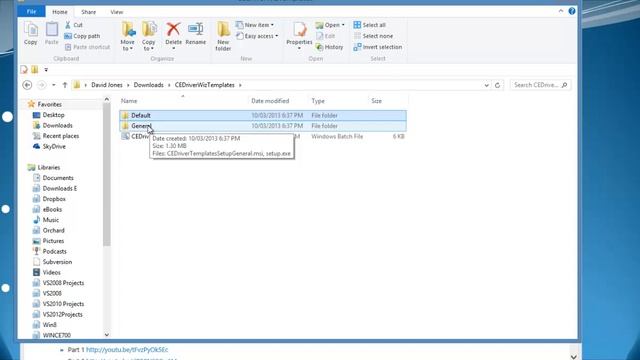
Task: Open the Music library
Action: click(51, 220)
